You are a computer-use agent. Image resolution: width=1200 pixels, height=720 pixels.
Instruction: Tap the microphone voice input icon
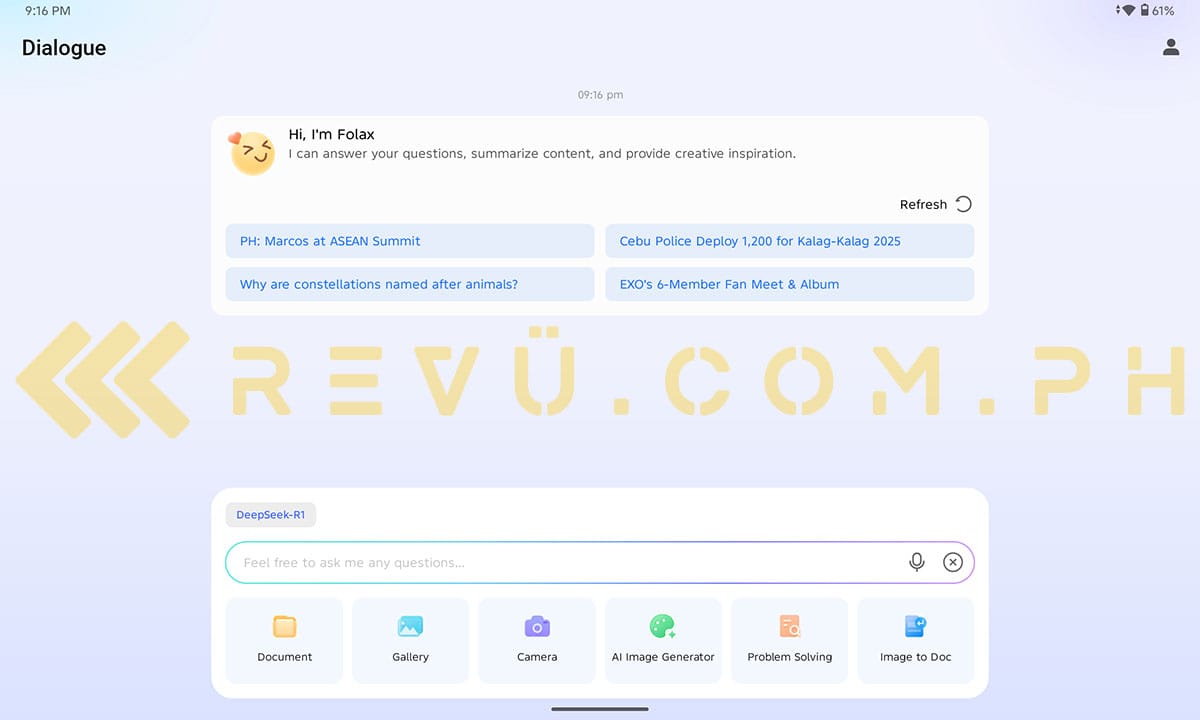coord(916,562)
